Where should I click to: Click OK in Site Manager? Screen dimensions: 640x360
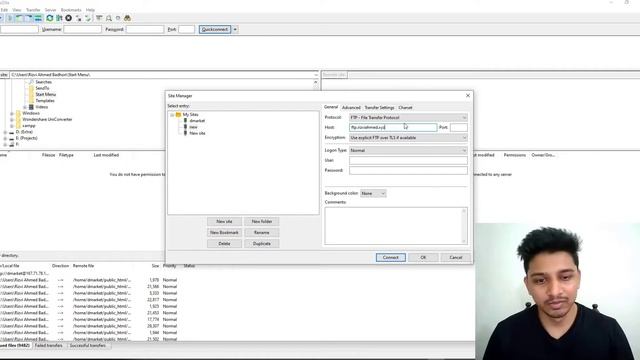(x=423, y=258)
